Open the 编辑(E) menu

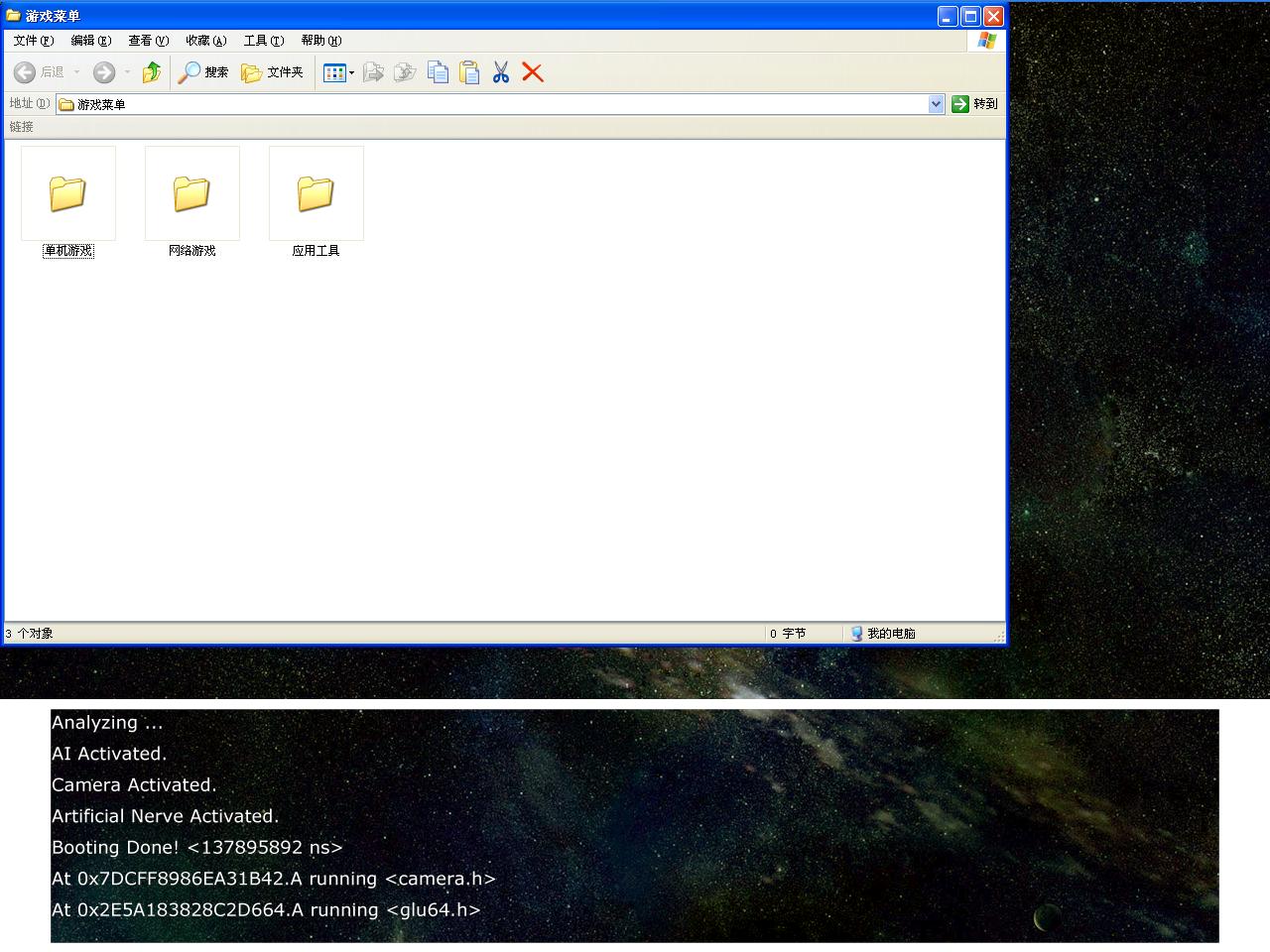click(91, 41)
